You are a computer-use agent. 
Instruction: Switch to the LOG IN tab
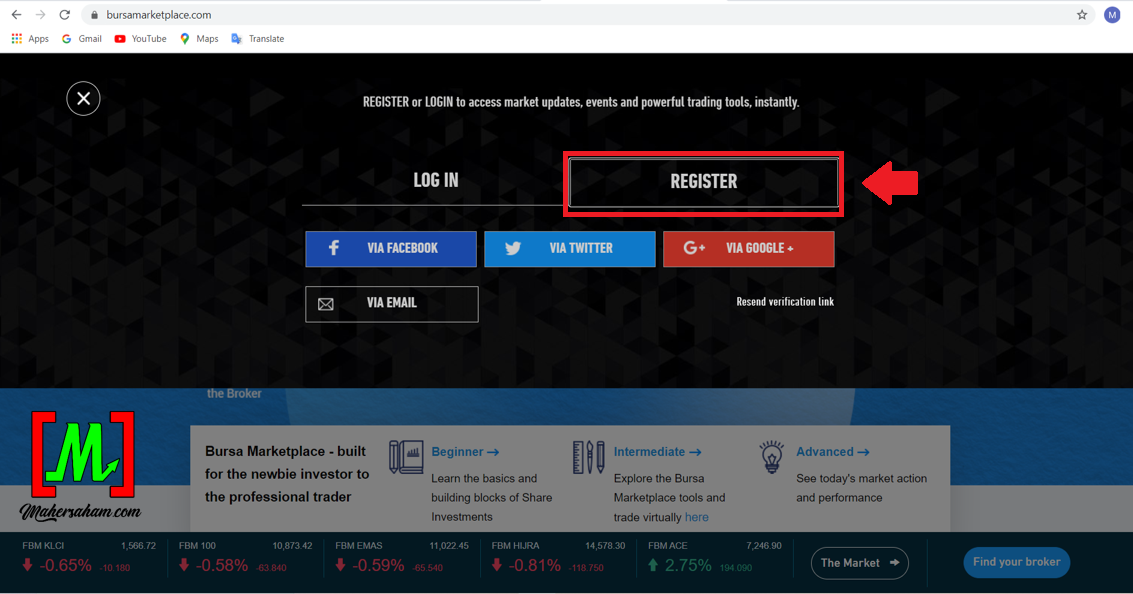point(435,181)
